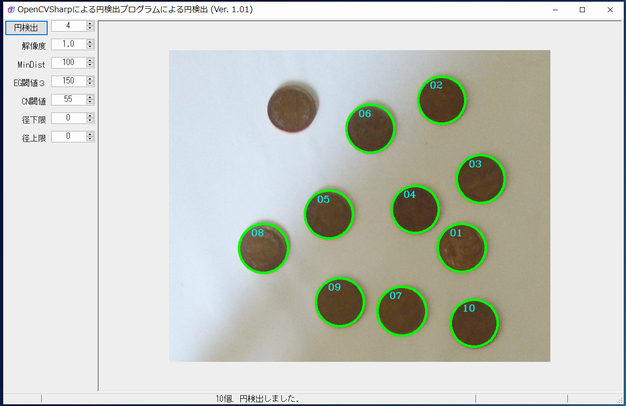Raise MinDist using the up arrow
Image resolution: width=626 pixels, height=406 pixels.
click(x=90, y=60)
